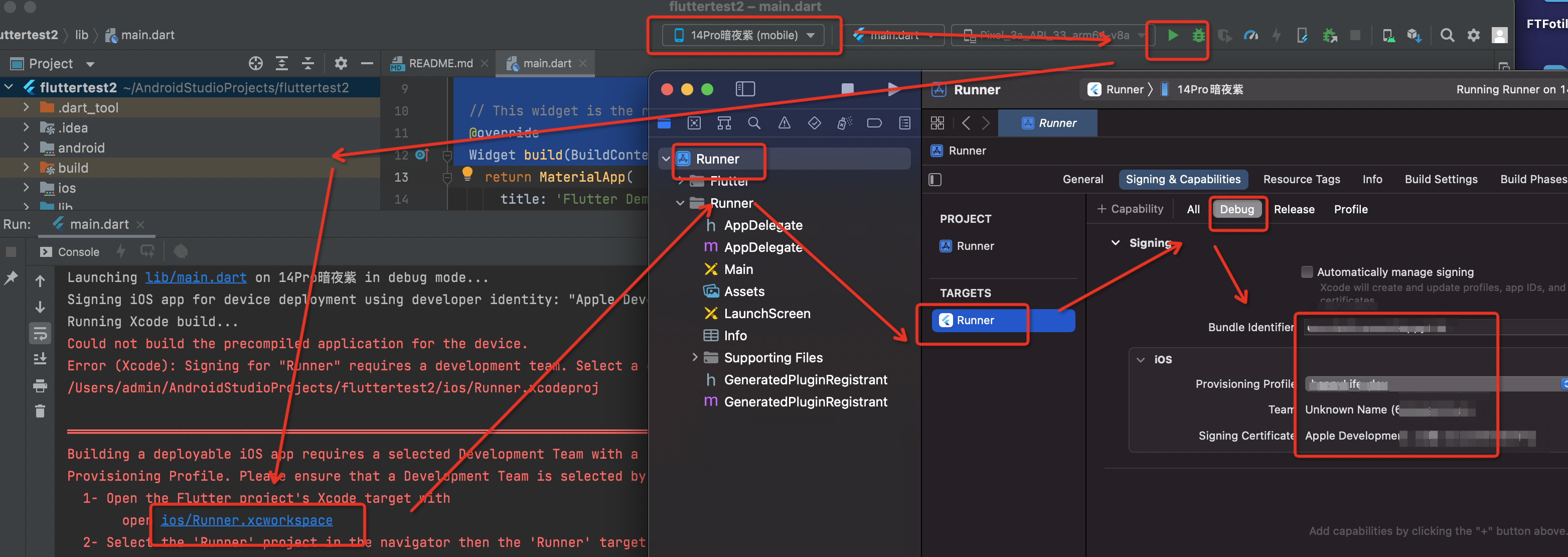This screenshot has width=1568, height=557.
Task: Click the + Capability button
Action: pyautogui.click(x=1130, y=209)
